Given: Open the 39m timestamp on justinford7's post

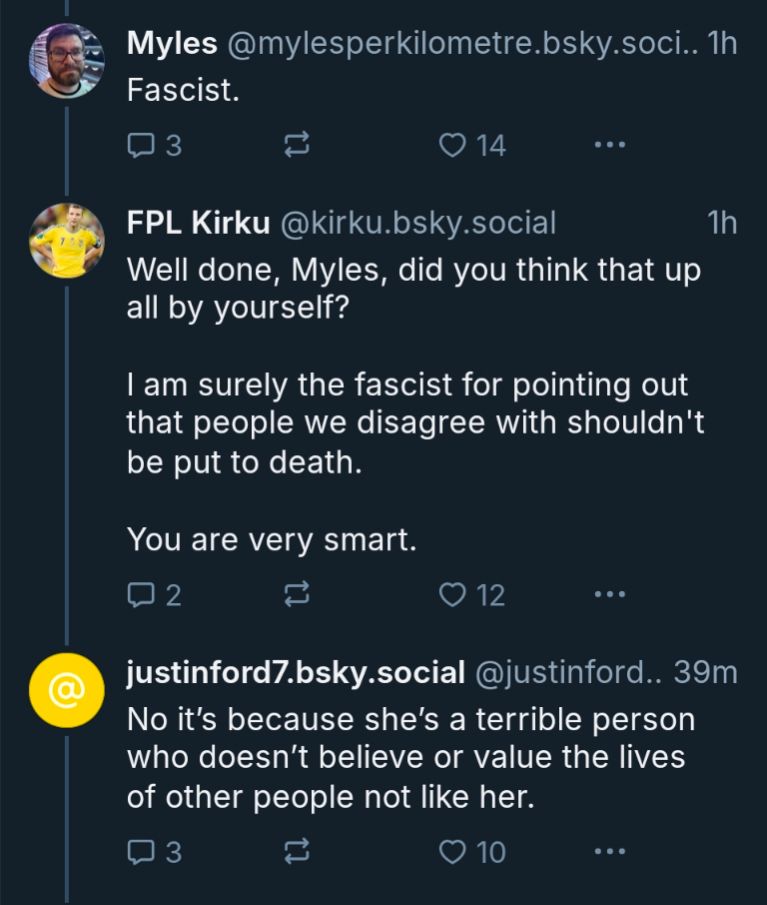Looking at the screenshot, I should coord(705,673).
